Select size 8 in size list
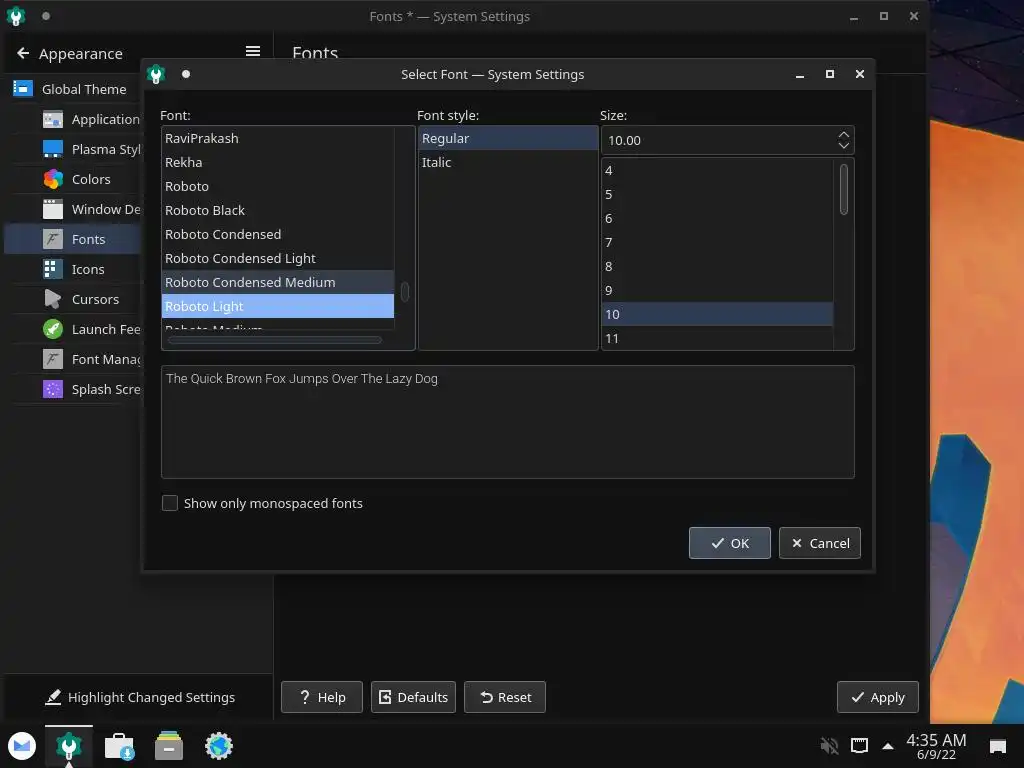 pyautogui.click(x=717, y=266)
